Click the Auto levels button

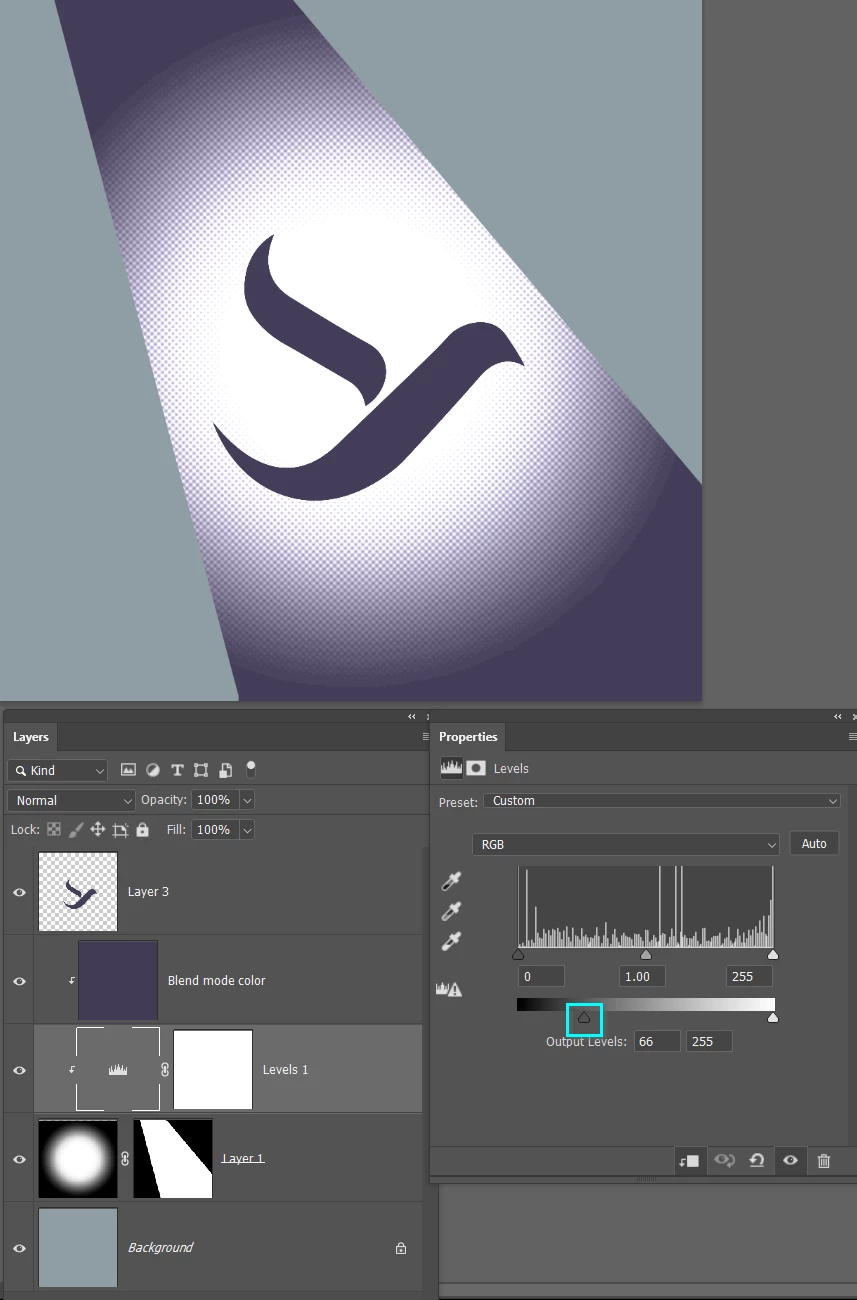click(x=814, y=844)
